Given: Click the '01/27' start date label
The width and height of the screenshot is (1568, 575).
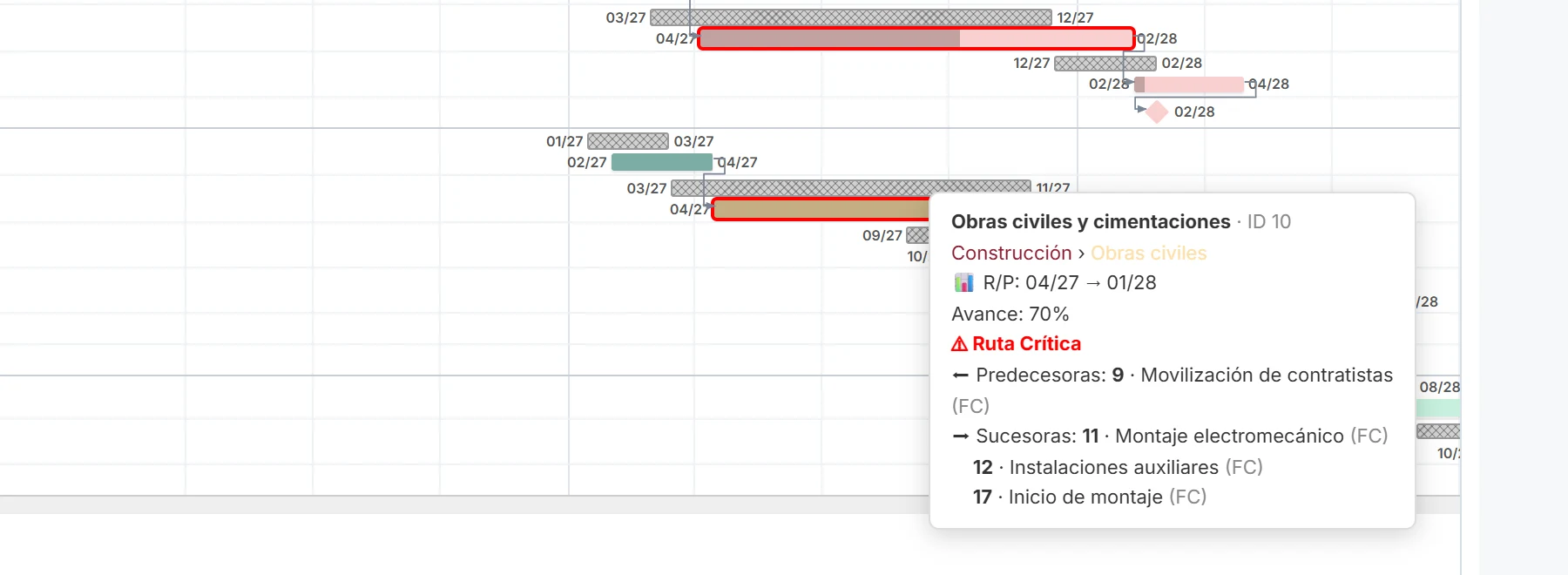Looking at the screenshot, I should coord(564,141).
